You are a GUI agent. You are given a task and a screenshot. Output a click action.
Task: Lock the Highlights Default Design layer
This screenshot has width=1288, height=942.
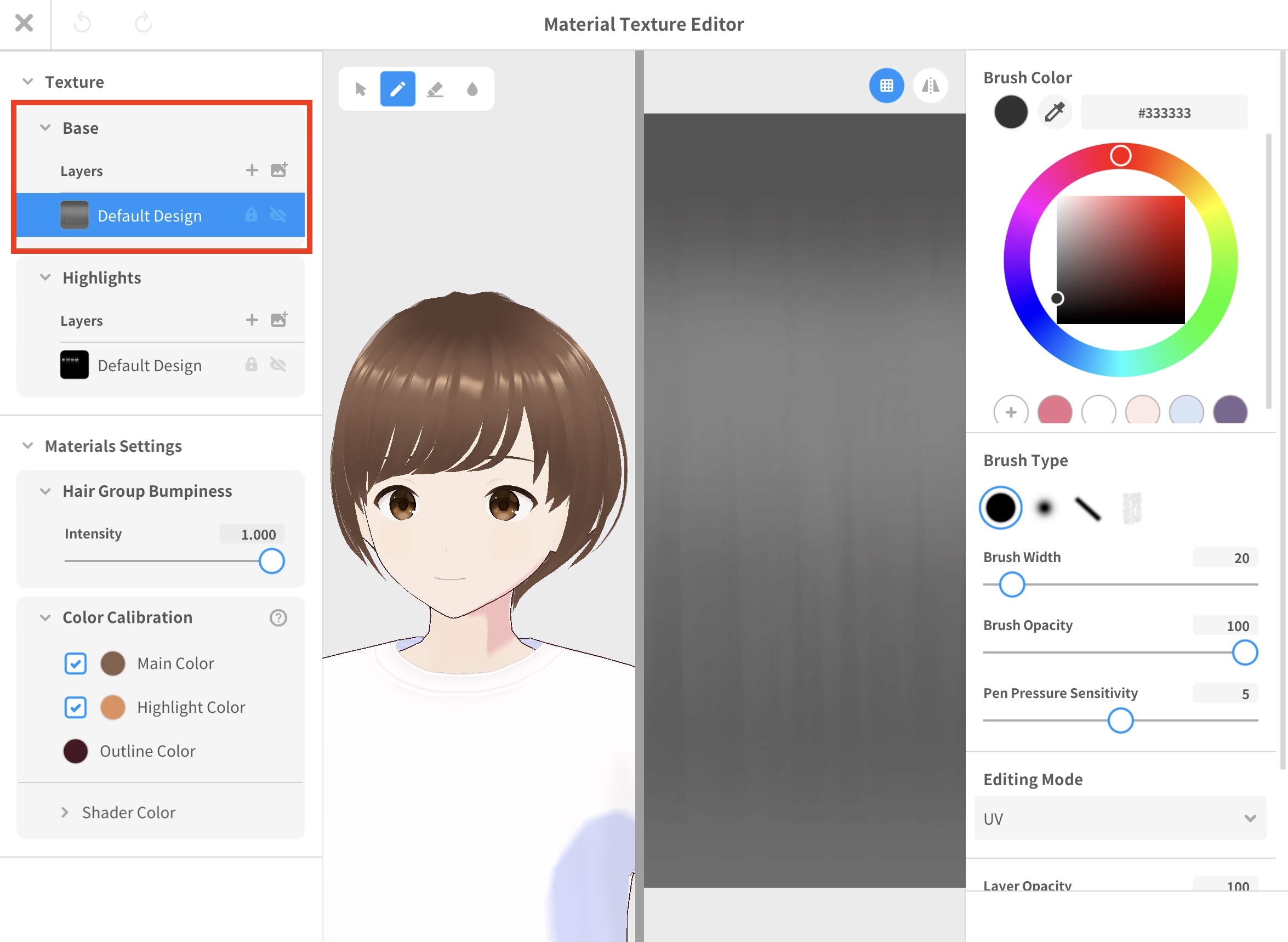point(252,365)
